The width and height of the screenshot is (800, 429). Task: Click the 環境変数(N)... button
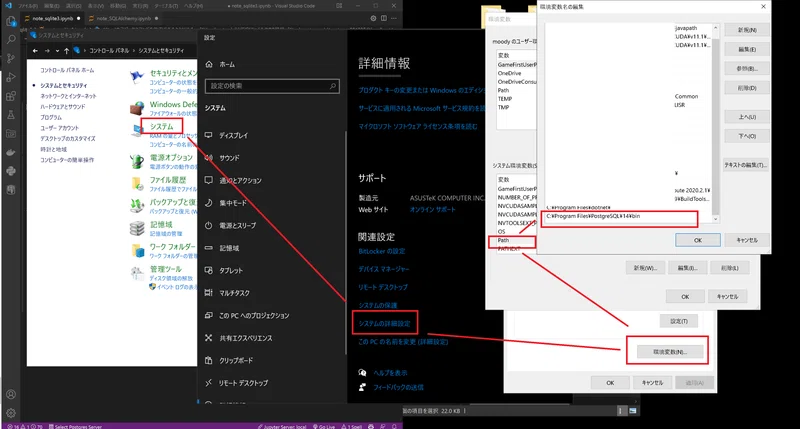pyautogui.click(x=669, y=351)
